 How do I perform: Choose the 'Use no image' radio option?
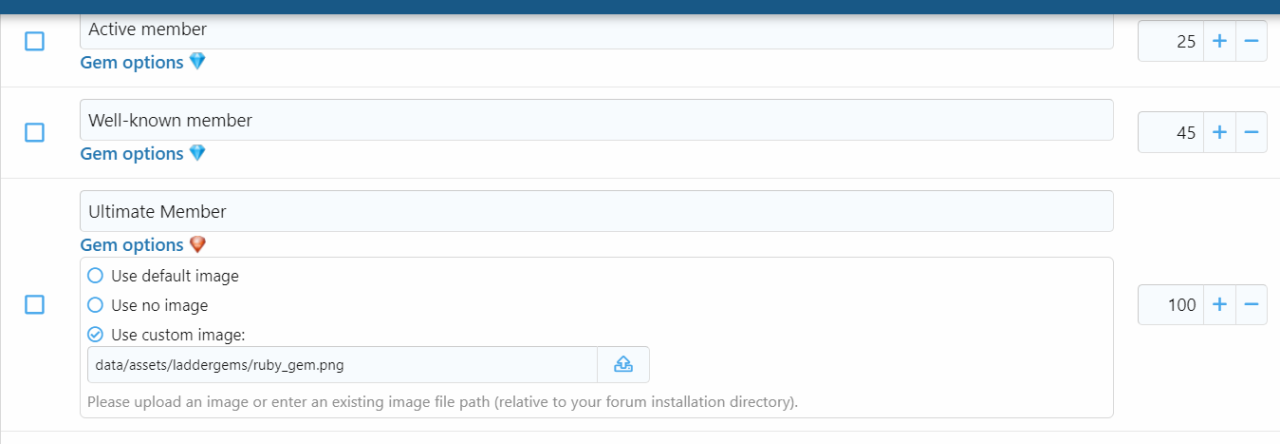[96, 305]
